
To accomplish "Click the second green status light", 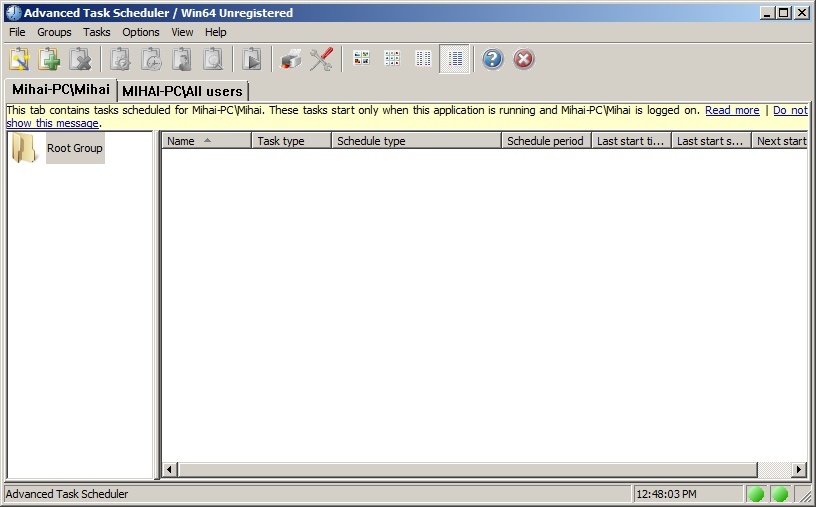I will click(780, 494).
